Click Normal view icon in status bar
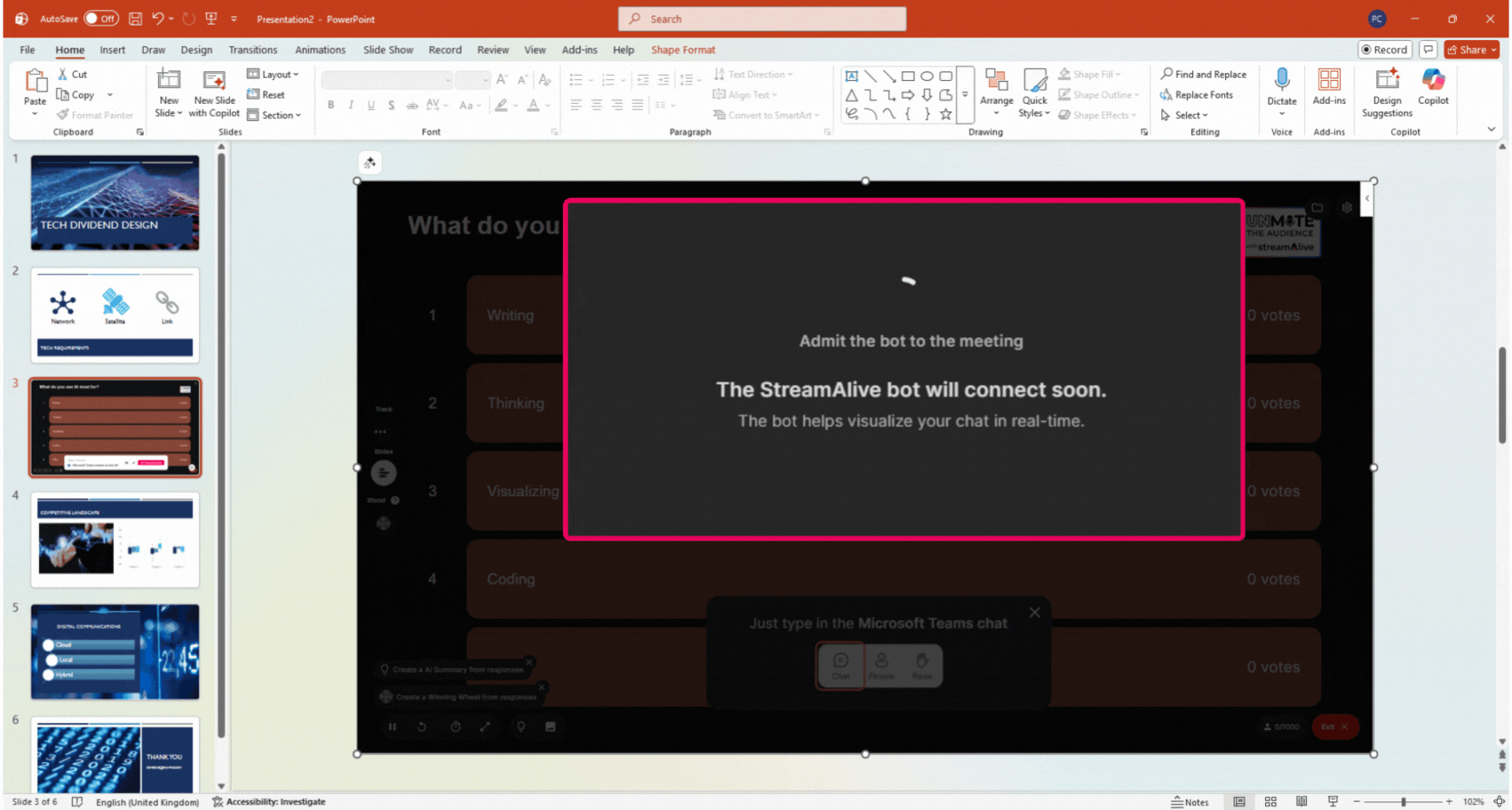This screenshot has width=1512, height=810. coord(1240,801)
